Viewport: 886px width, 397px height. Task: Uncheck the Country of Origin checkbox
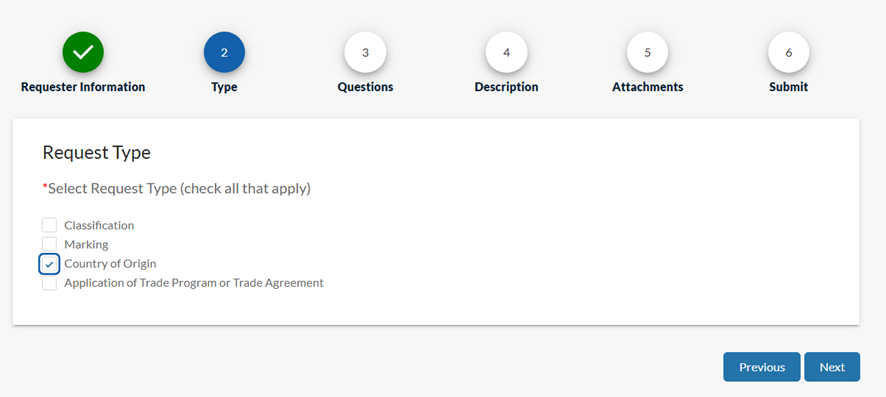tap(49, 264)
